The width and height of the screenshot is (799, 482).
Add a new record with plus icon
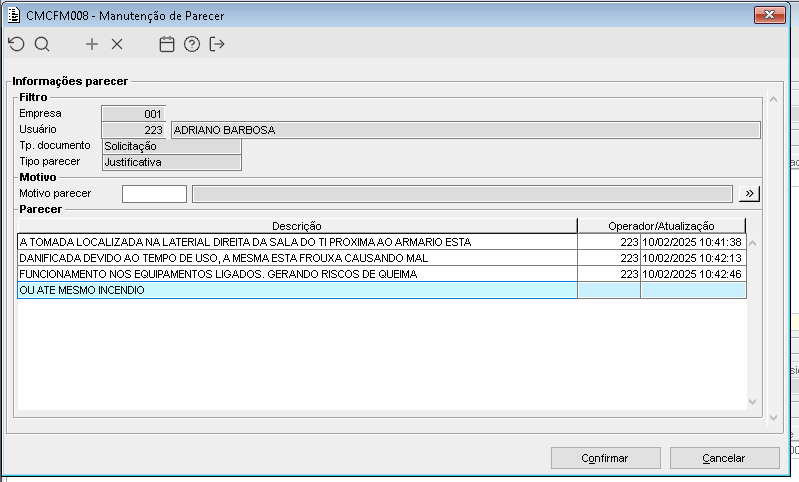coord(92,44)
